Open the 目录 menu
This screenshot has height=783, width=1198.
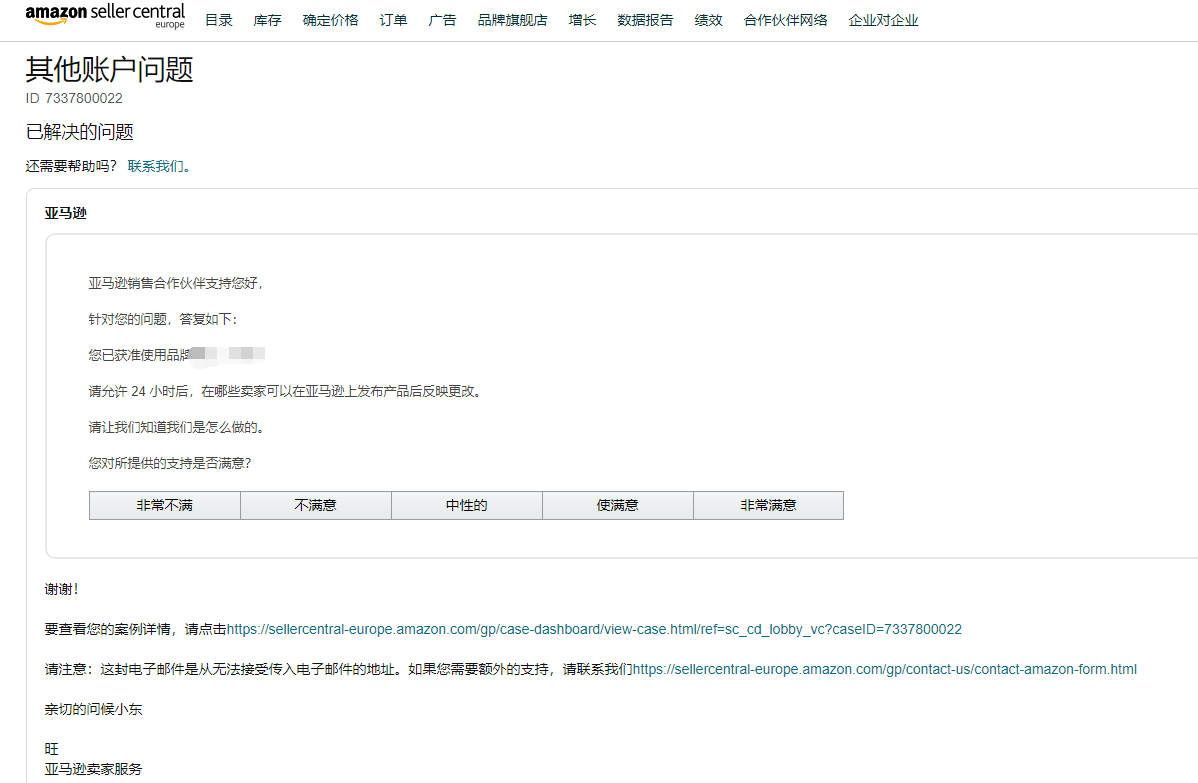pos(218,19)
